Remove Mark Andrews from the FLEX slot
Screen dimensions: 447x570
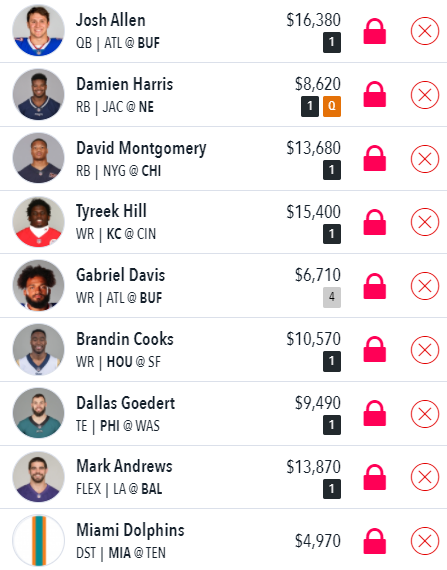[x=425, y=477]
